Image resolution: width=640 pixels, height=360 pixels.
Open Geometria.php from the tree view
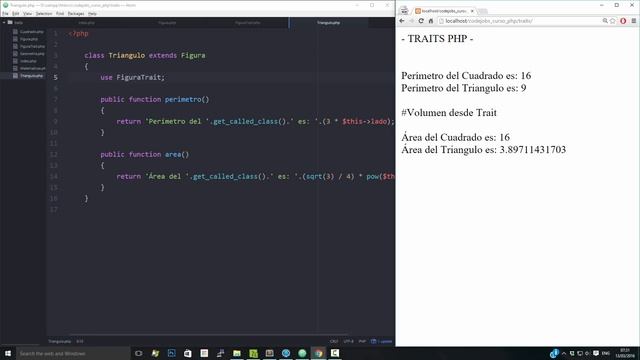[32, 54]
